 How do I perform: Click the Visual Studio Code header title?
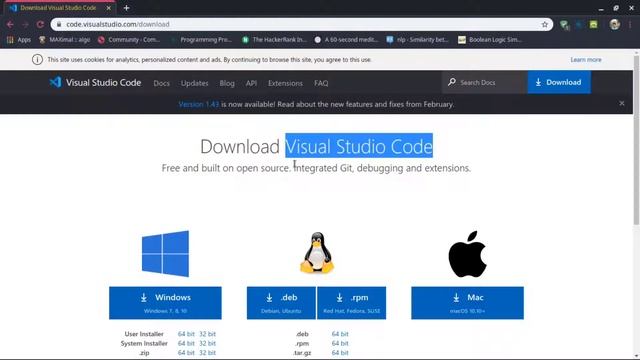pyautogui.click(x=103, y=82)
